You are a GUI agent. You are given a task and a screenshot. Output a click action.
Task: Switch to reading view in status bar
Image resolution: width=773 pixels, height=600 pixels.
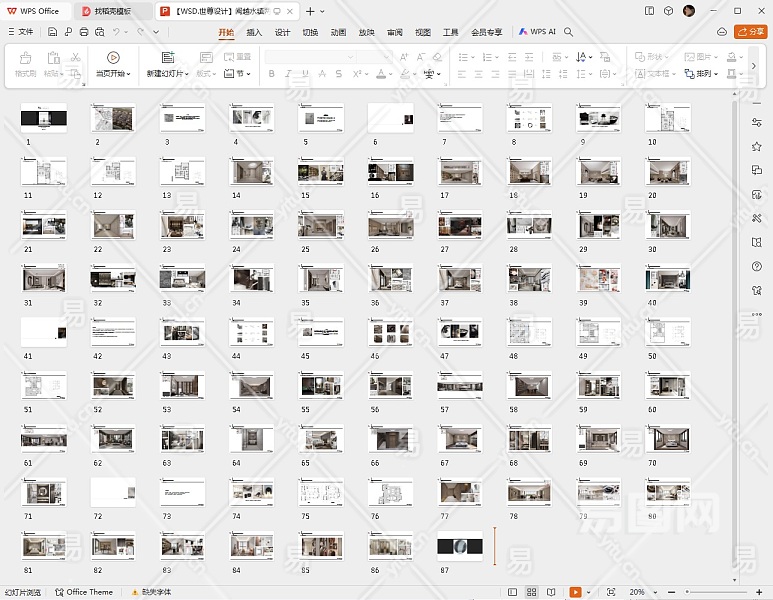coord(550,592)
